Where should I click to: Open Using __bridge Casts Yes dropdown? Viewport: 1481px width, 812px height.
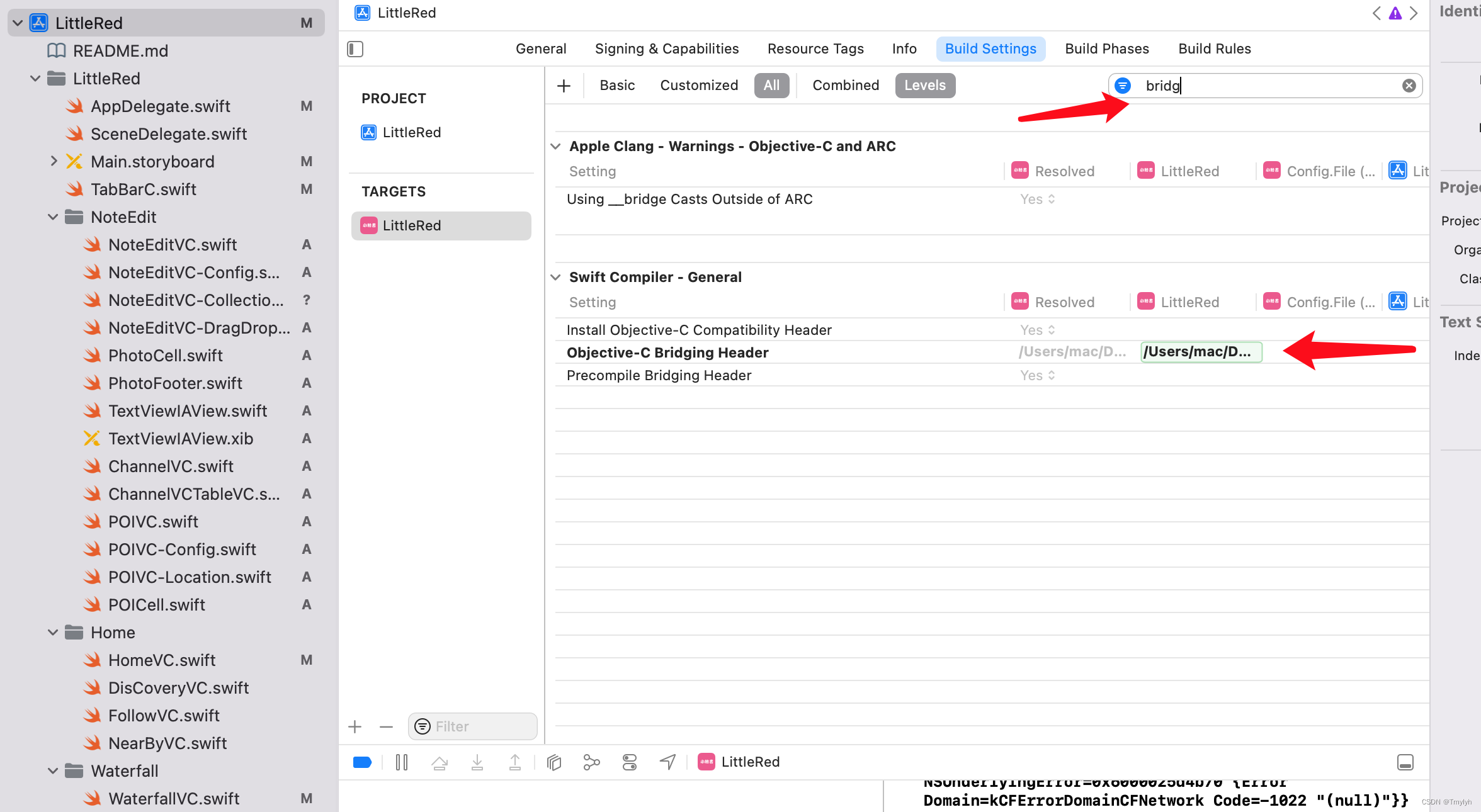pyautogui.click(x=1037, y=200)
